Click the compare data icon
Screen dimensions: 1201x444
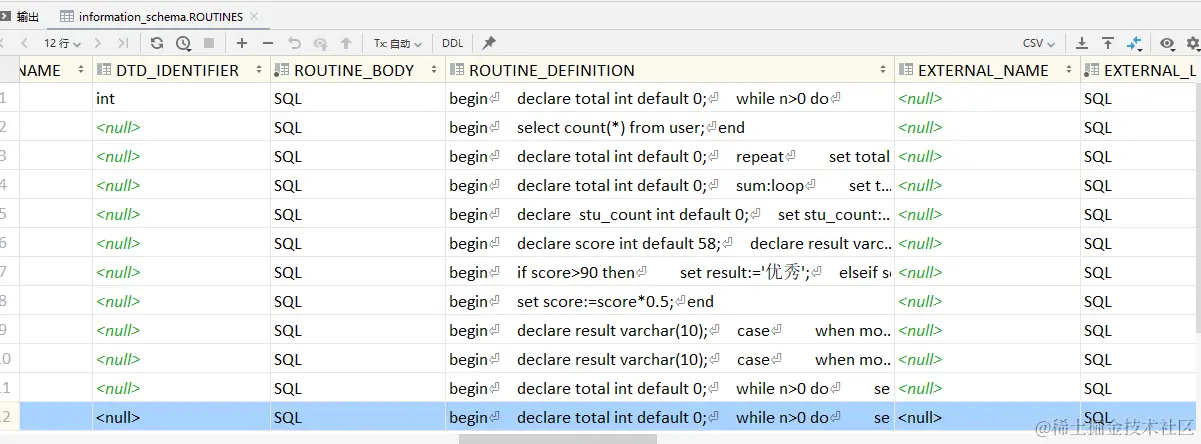pos(1134,43)
